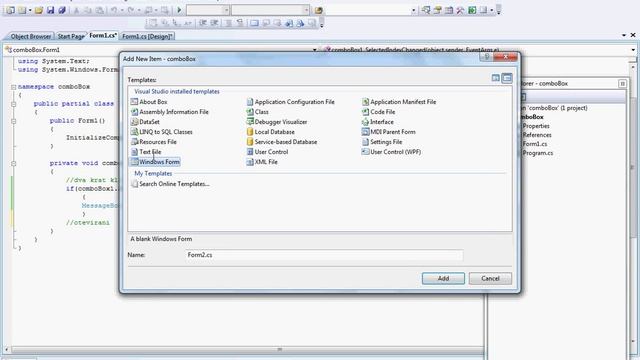Open the Properties Window toolbar icon
The height and width of the screenshot is (360, 640).
pos(437,10)
